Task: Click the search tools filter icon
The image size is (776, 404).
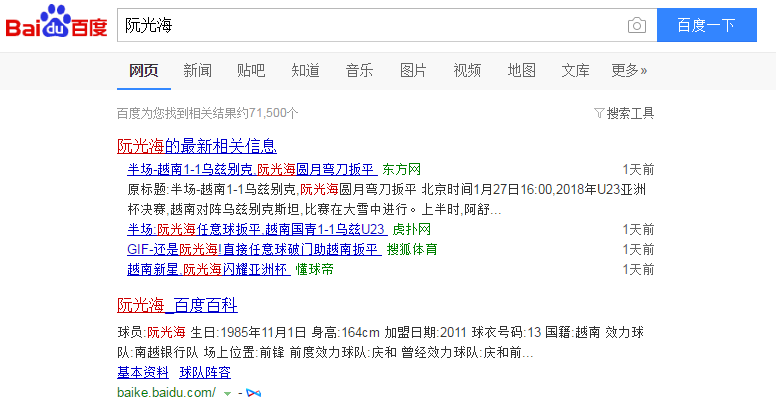Action: (599, 113)
